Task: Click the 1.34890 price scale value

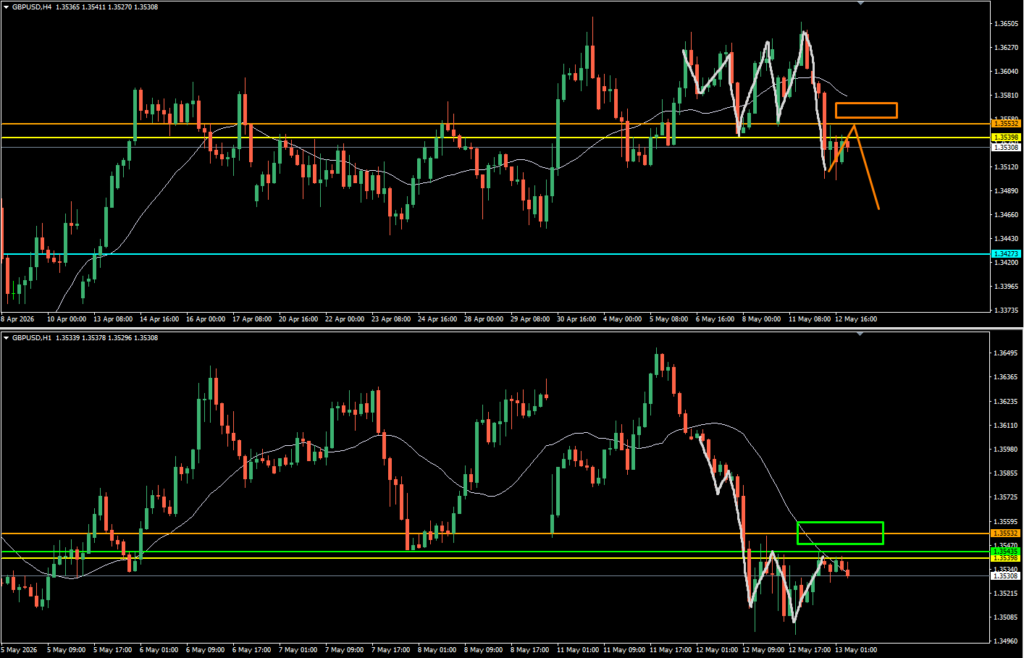Action: point(1006,191)
